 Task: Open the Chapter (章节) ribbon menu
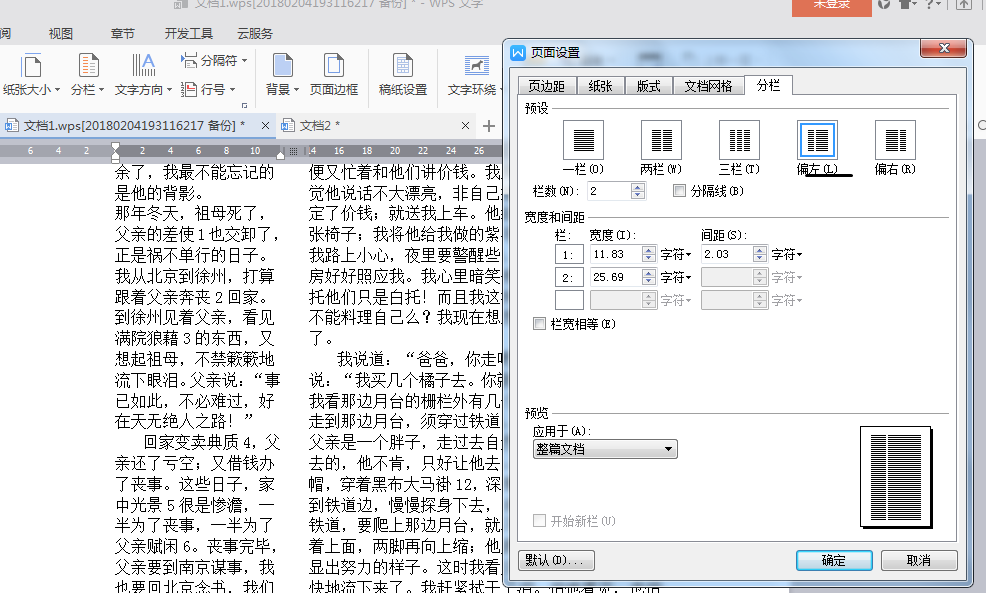123,33
